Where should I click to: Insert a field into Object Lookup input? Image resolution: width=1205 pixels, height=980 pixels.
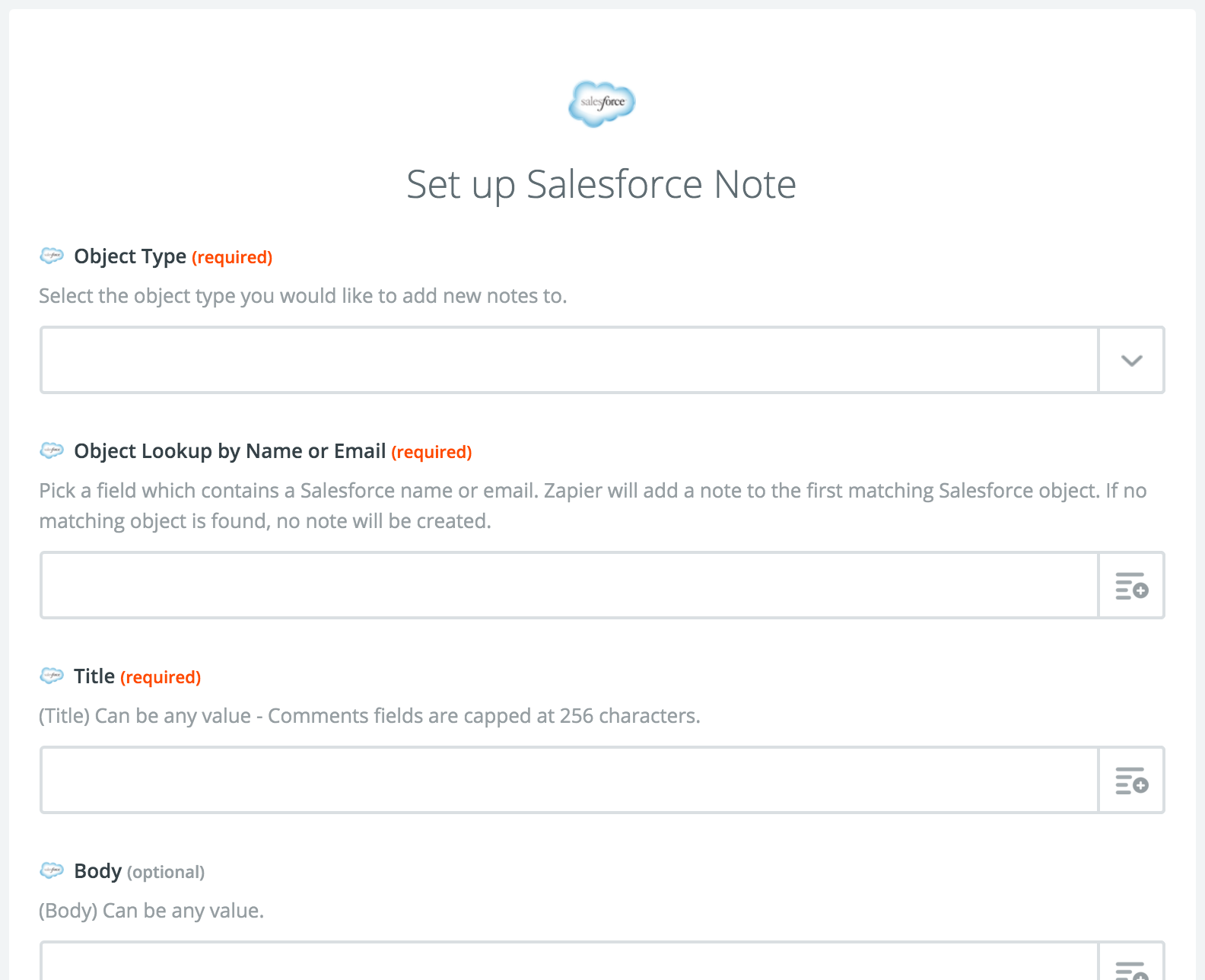tap(1131, 585)
